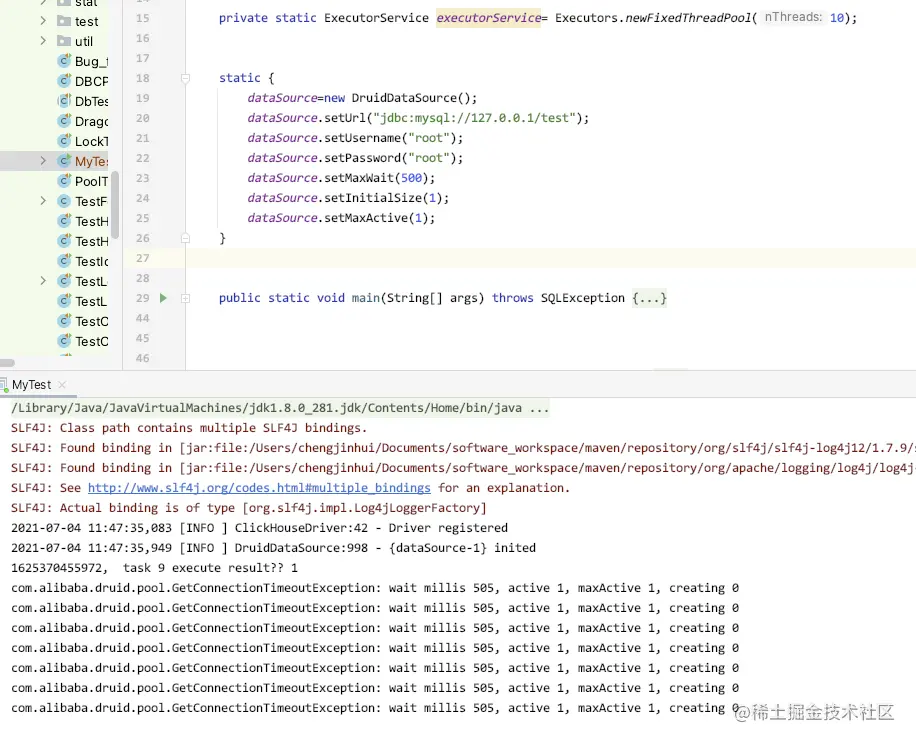
Task: Click the LockT class file icon
Action: (64, 141)
